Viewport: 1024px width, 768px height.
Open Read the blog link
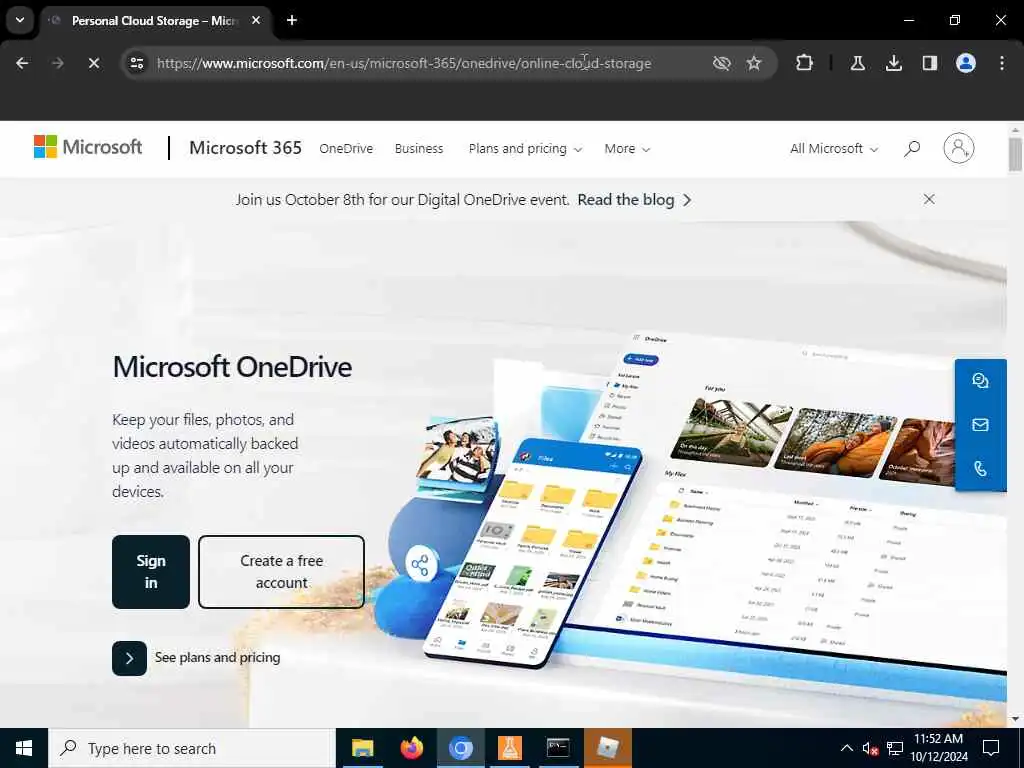point(634,200)
